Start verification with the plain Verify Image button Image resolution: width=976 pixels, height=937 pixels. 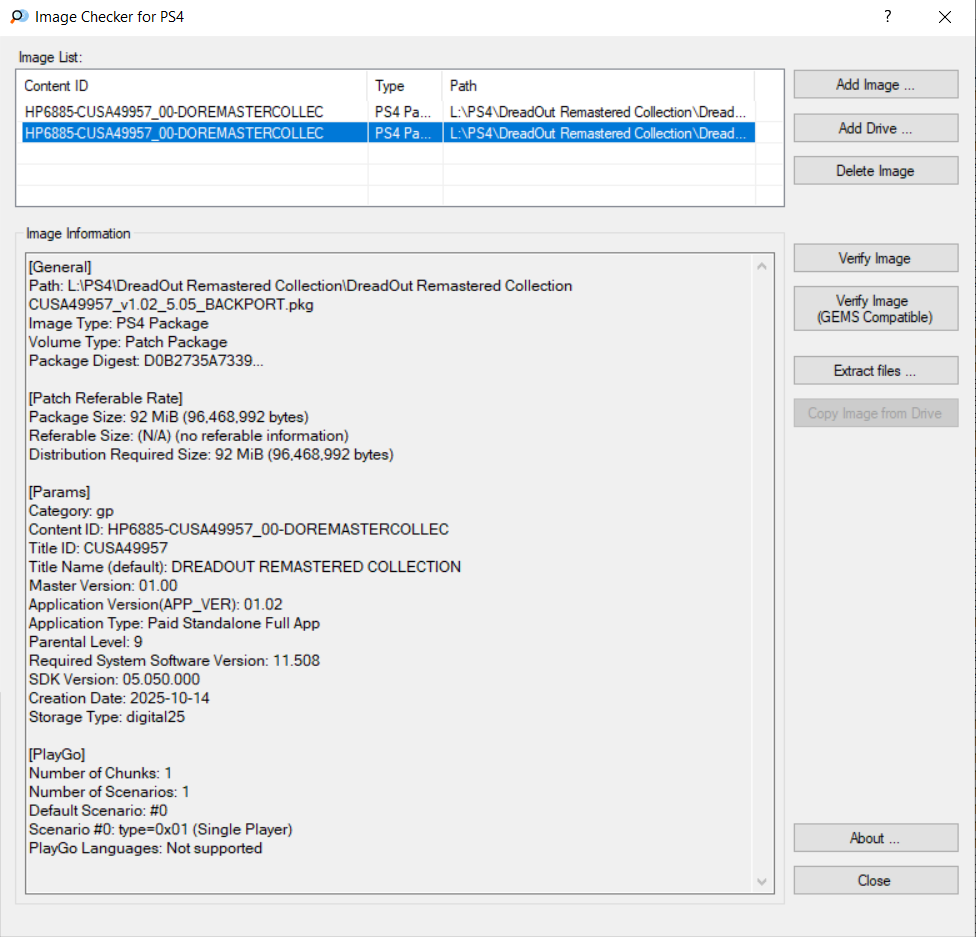(875, 259)
